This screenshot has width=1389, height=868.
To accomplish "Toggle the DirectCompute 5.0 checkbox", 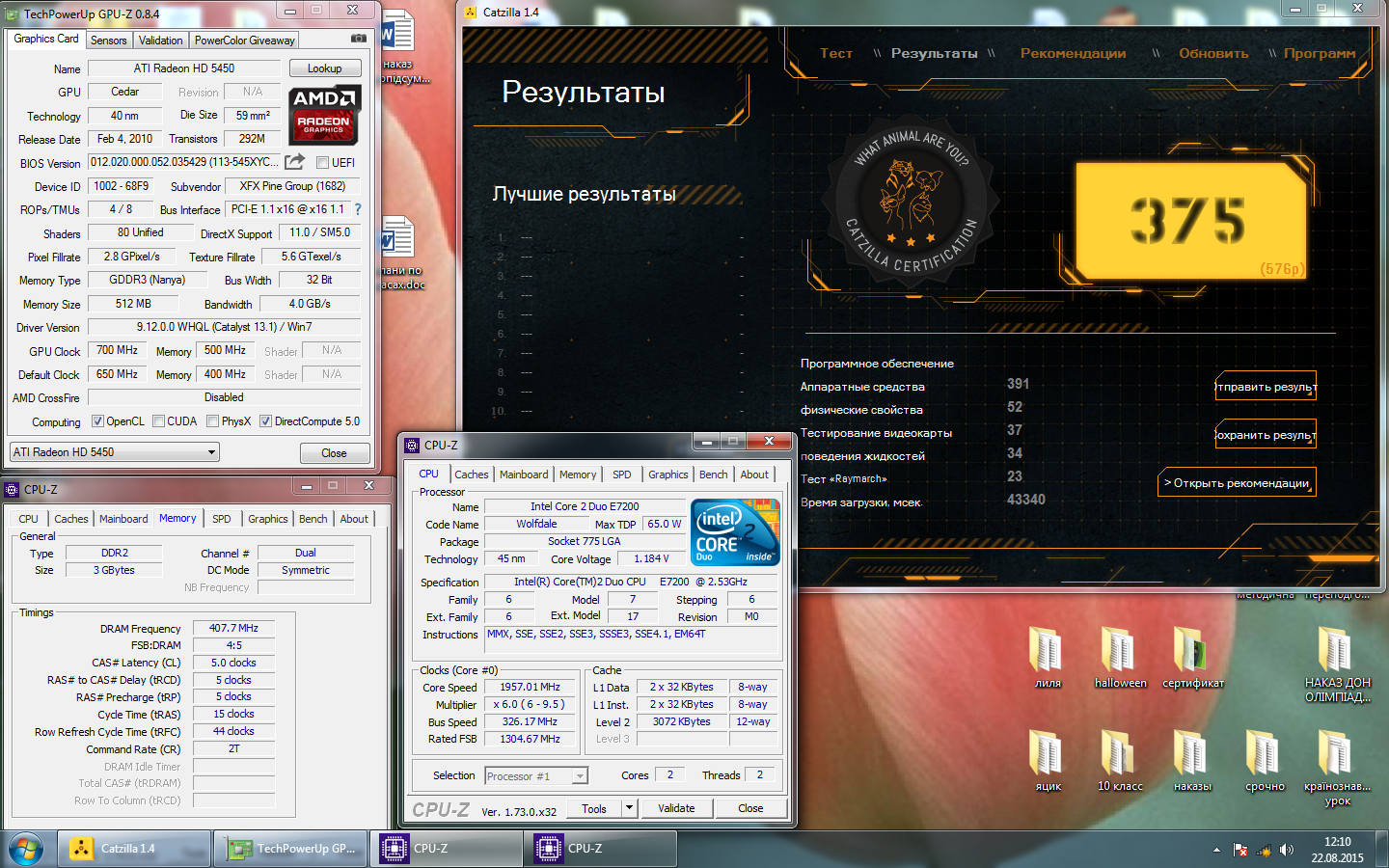I will pyautogui.click(x=265, y=421).
